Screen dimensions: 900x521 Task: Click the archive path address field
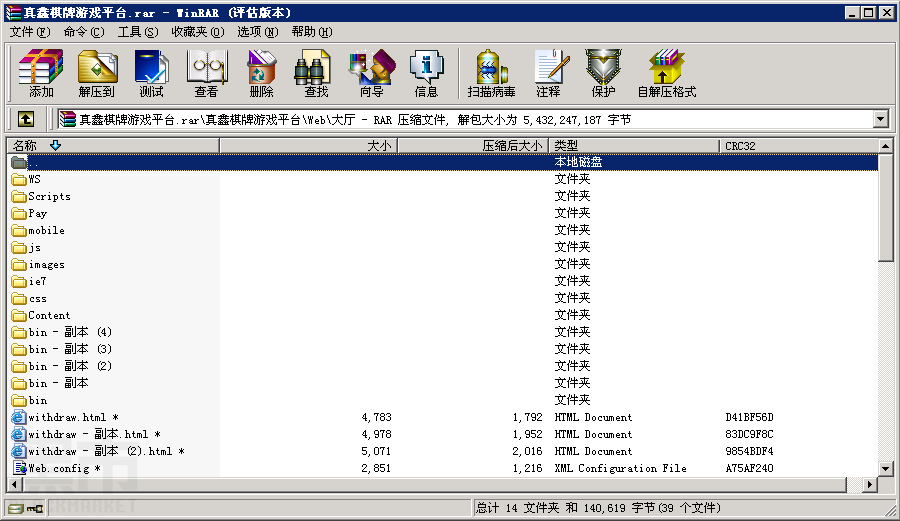tap(465, 119)
